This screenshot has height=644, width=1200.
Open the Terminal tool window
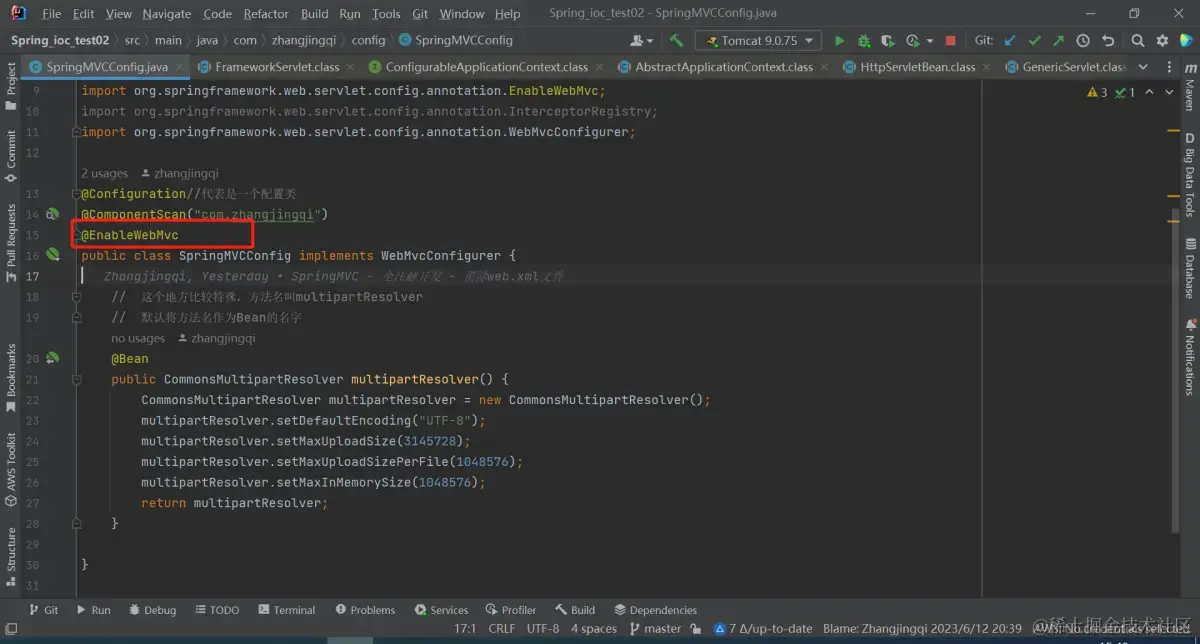click(x=286, y=610)
